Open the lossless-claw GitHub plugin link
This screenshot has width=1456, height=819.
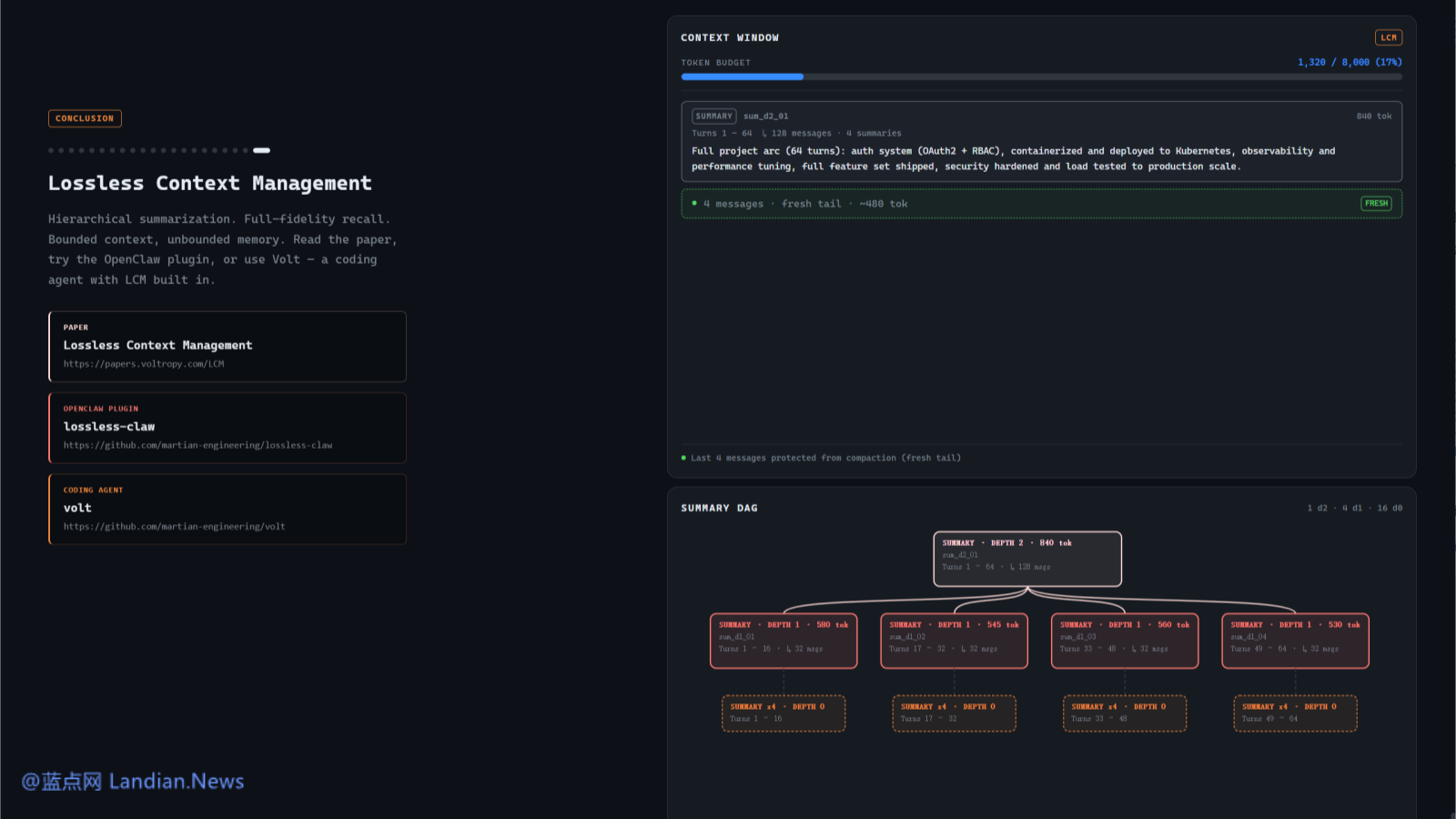(197, 445)
